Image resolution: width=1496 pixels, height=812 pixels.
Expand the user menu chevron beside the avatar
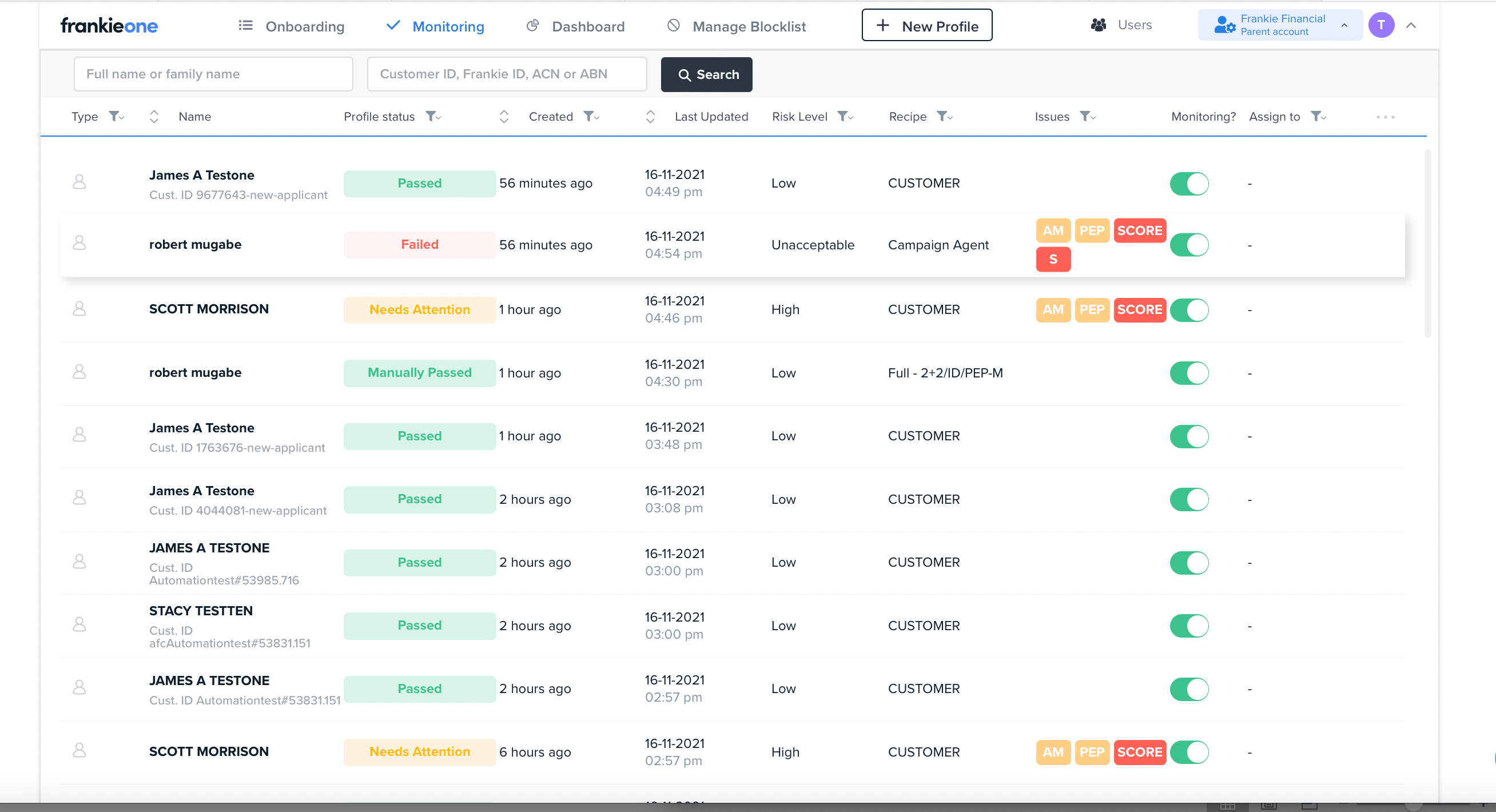[1411, 25]
